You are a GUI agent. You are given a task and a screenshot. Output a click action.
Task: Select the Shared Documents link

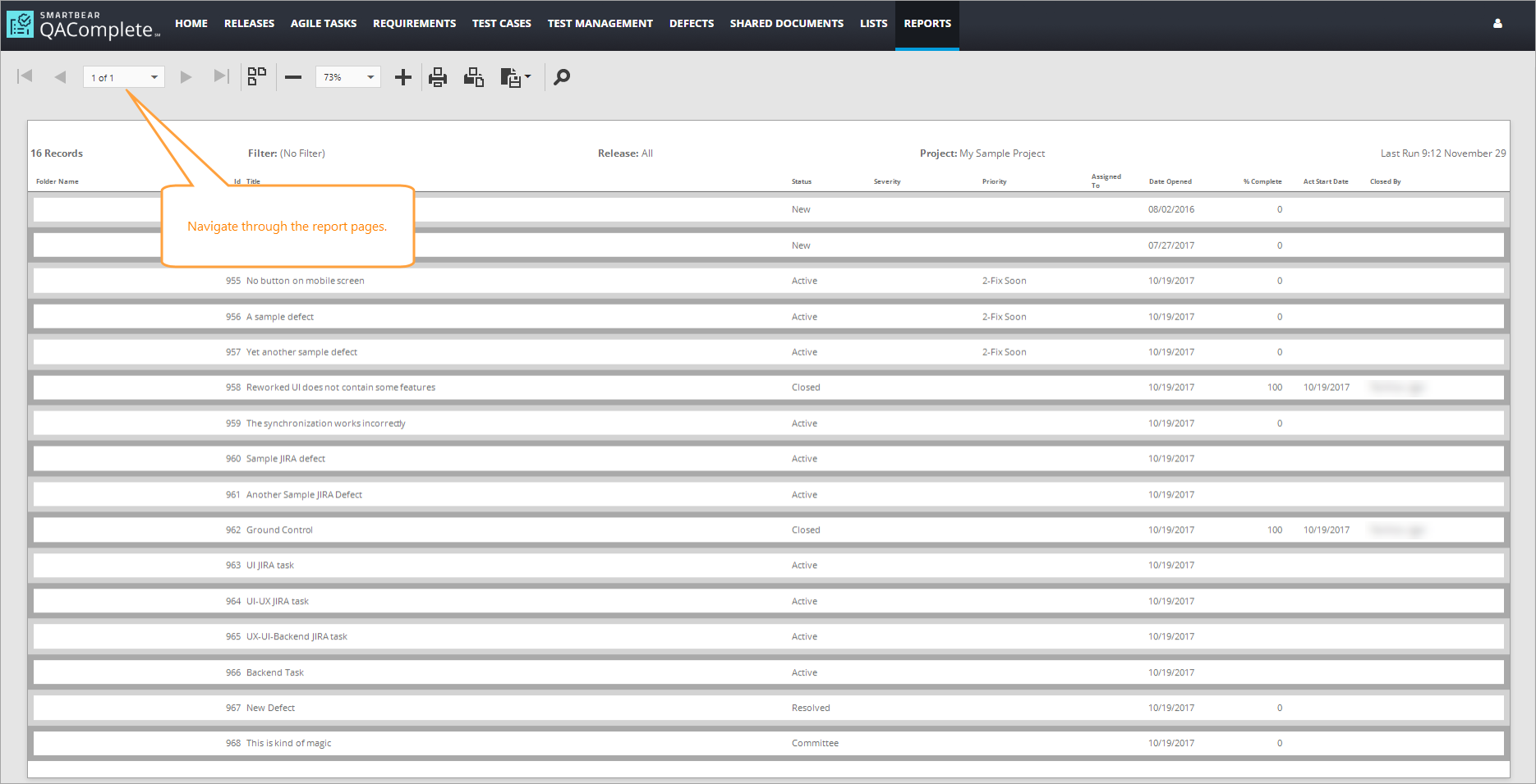point(786,24)
